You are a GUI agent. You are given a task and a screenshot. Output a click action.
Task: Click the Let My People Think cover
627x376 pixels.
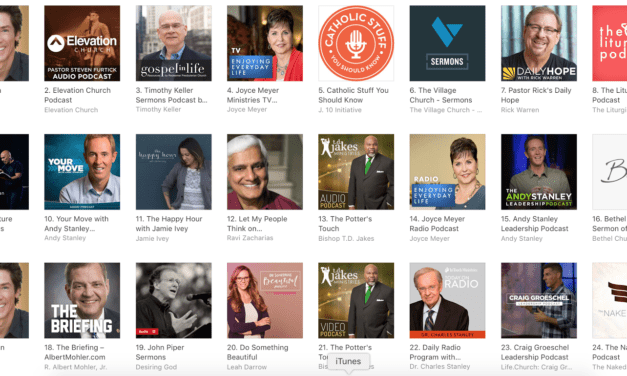(x=265, y=172)
